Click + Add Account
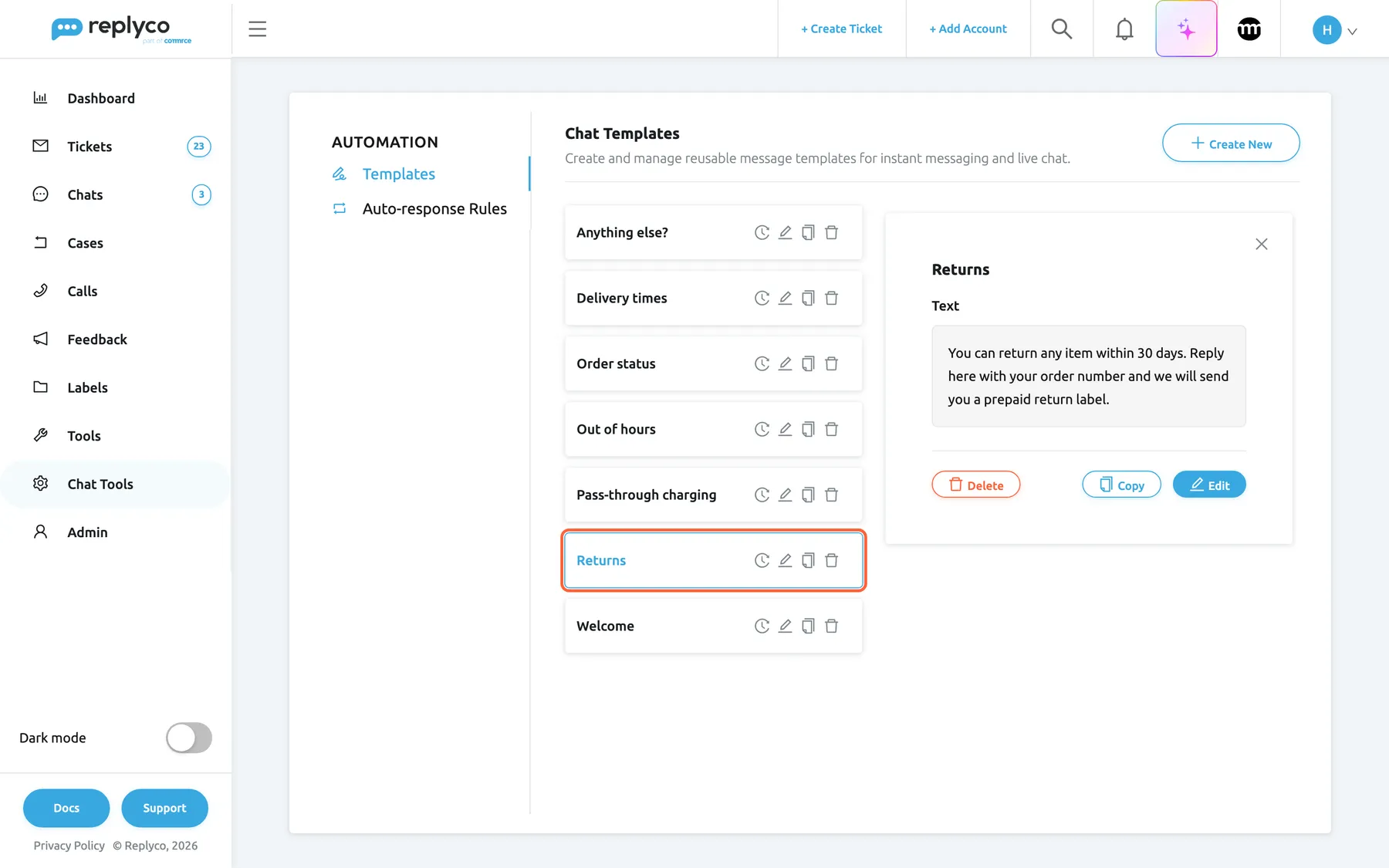The height and width of the screenshot is (868, 1389). (968, 29)
